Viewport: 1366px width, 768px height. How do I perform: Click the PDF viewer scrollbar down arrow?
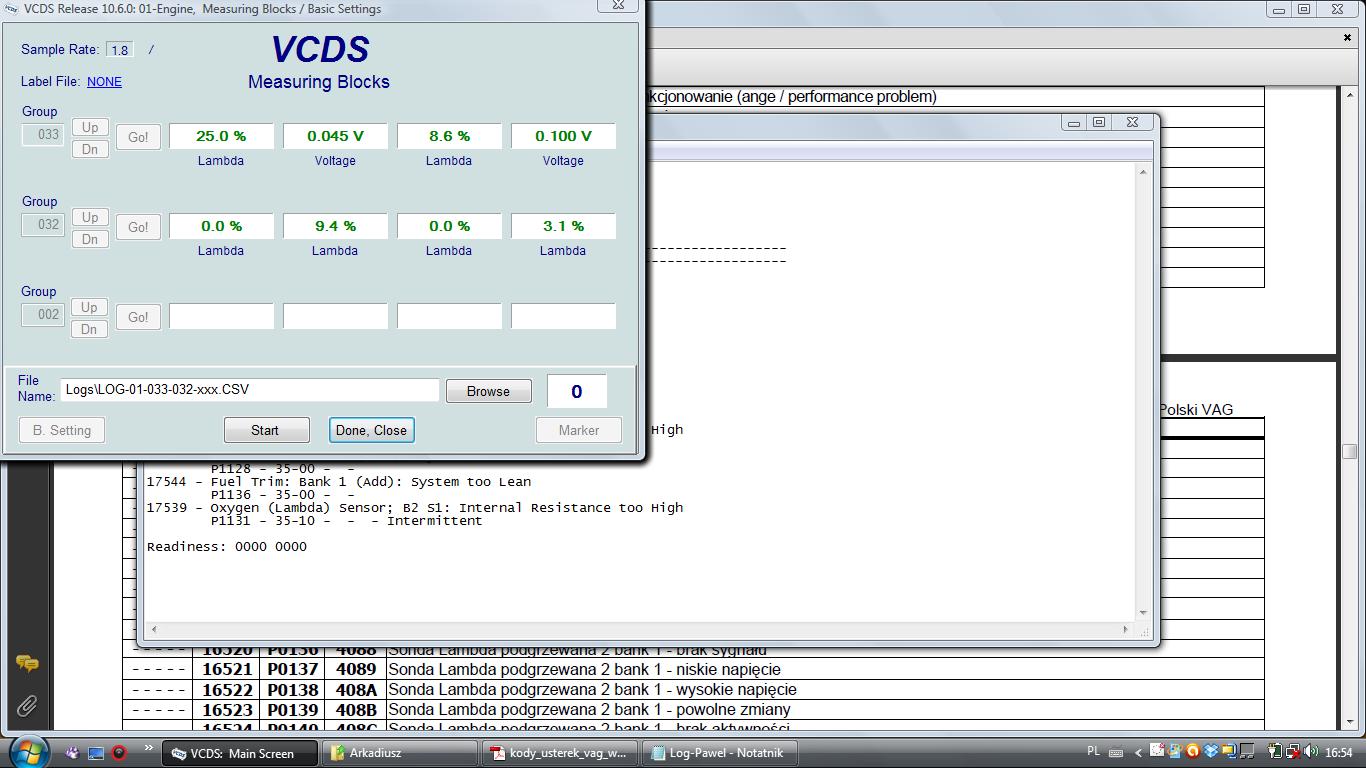pos(1348,721)
